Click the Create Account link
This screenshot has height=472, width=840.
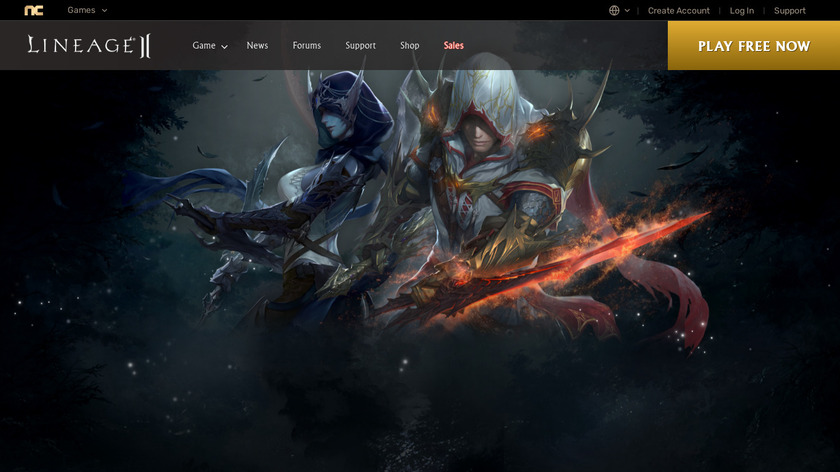[678, 10]
